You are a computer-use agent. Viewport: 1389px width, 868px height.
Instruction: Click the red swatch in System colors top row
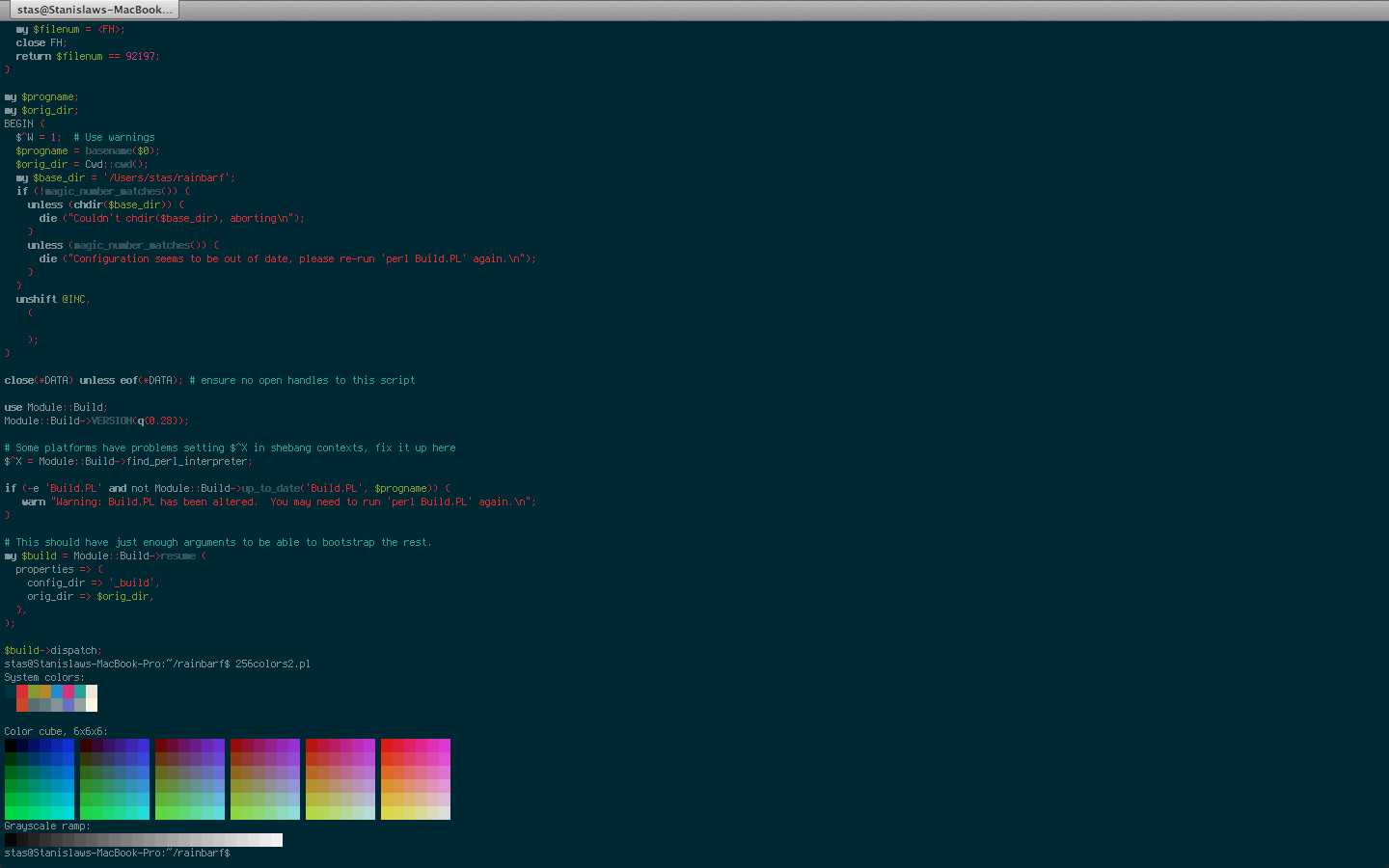(x=22, y=692)
